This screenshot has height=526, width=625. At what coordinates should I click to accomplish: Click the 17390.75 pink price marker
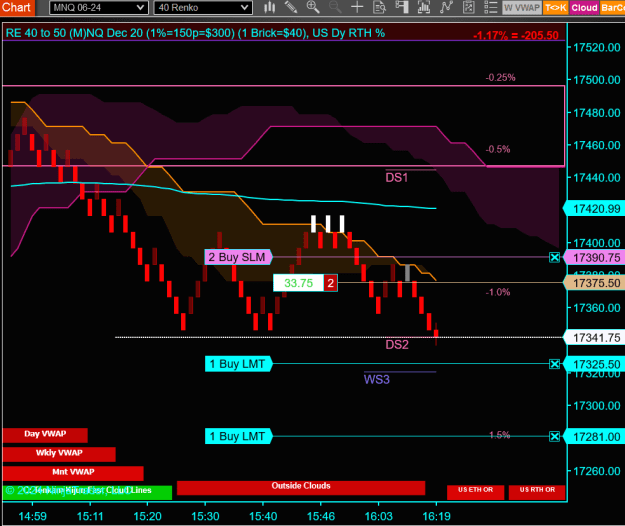click(594, 257)
